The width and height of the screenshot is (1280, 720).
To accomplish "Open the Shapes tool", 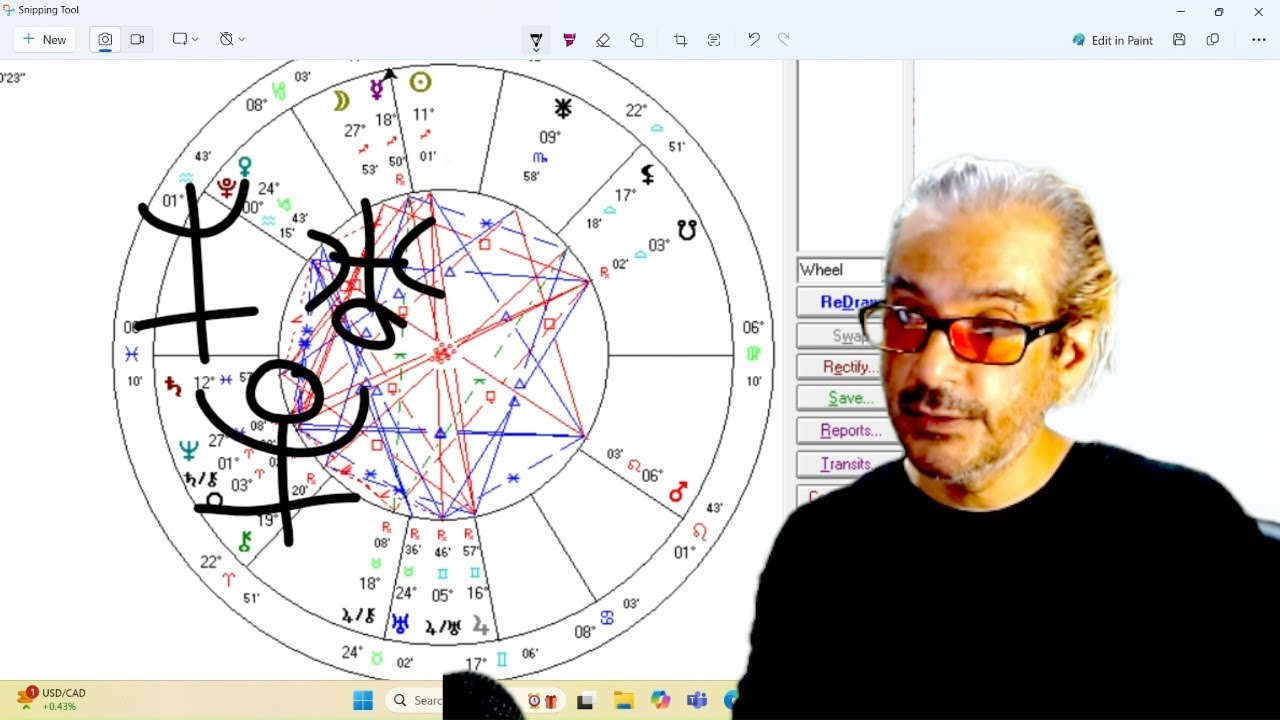I will tap(636, 40).
